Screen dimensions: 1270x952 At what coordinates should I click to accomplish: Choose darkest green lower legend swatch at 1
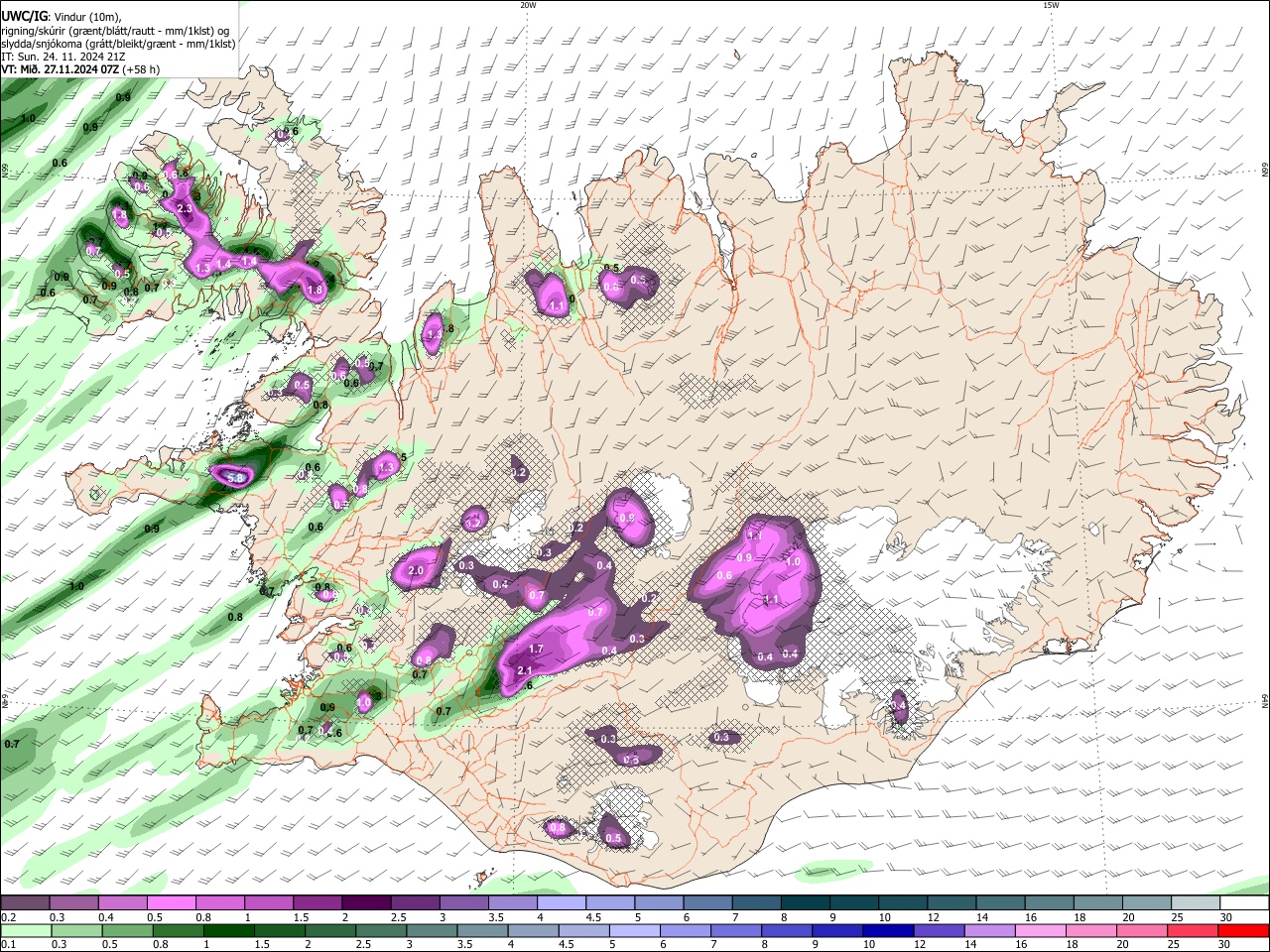tap(227, 930)
